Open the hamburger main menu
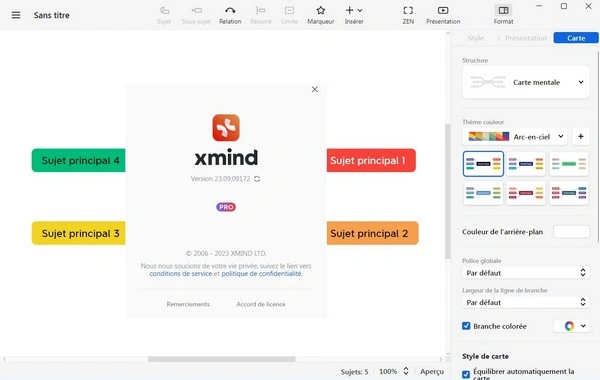This screenshot has height=380, width=600. coord(16,15)
